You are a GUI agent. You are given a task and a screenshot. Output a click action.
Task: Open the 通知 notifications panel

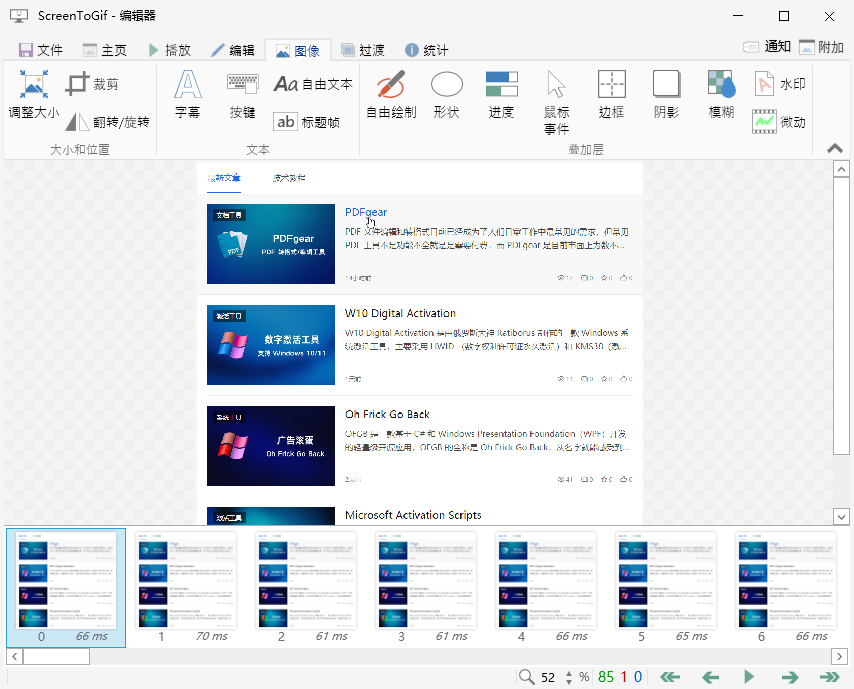(767, 47)
